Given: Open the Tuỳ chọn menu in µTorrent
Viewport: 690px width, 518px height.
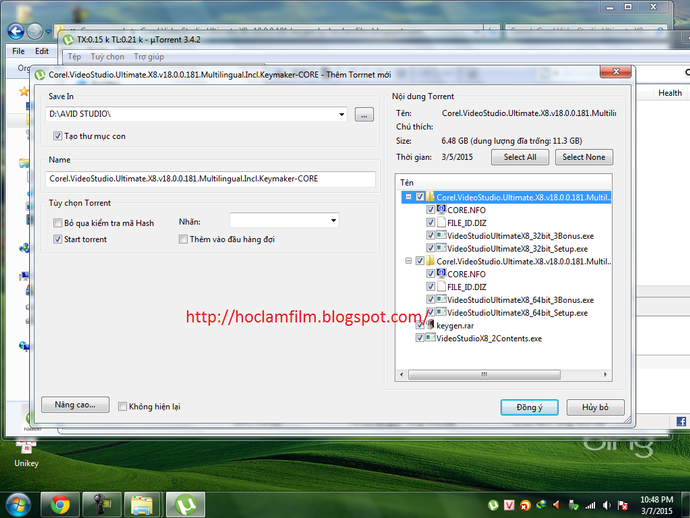Looking at the screenshot, I should (x=107, y=56).
